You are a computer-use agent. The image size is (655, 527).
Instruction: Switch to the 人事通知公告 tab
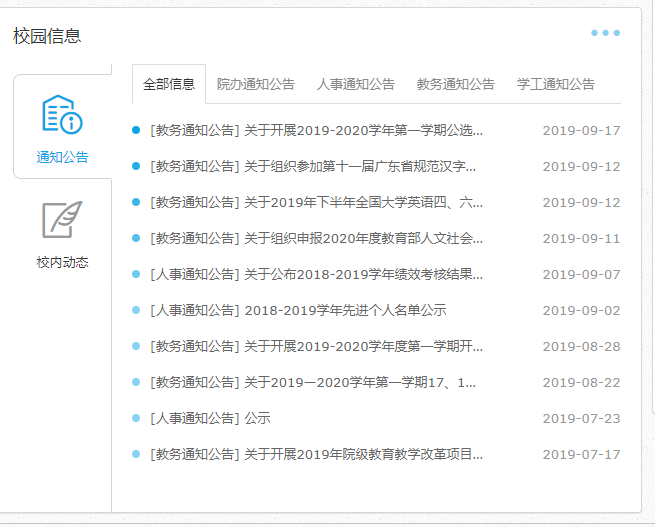coord(355,84)
